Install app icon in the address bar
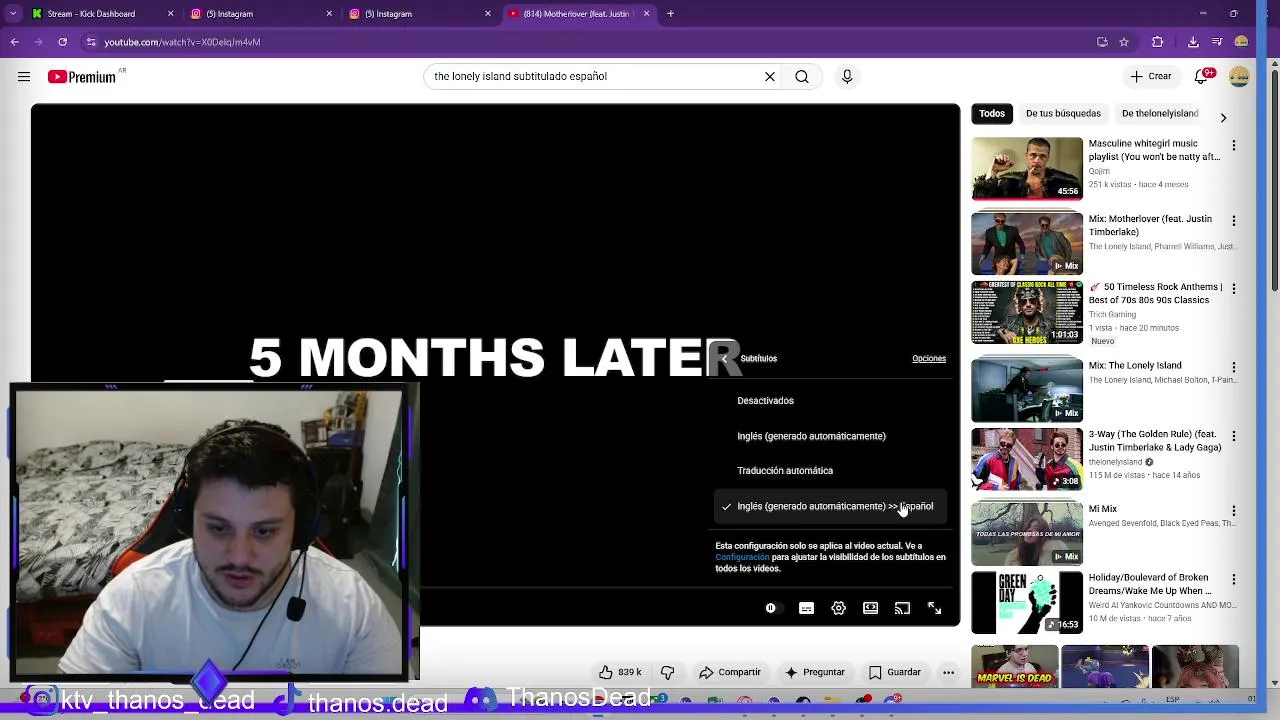 [1102, 42]
